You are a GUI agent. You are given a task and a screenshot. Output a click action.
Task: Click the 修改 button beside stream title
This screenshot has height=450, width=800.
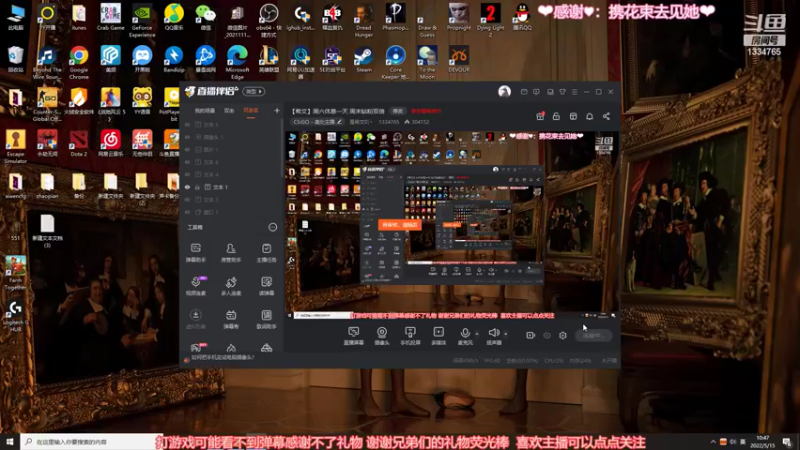tap(398, 111)
